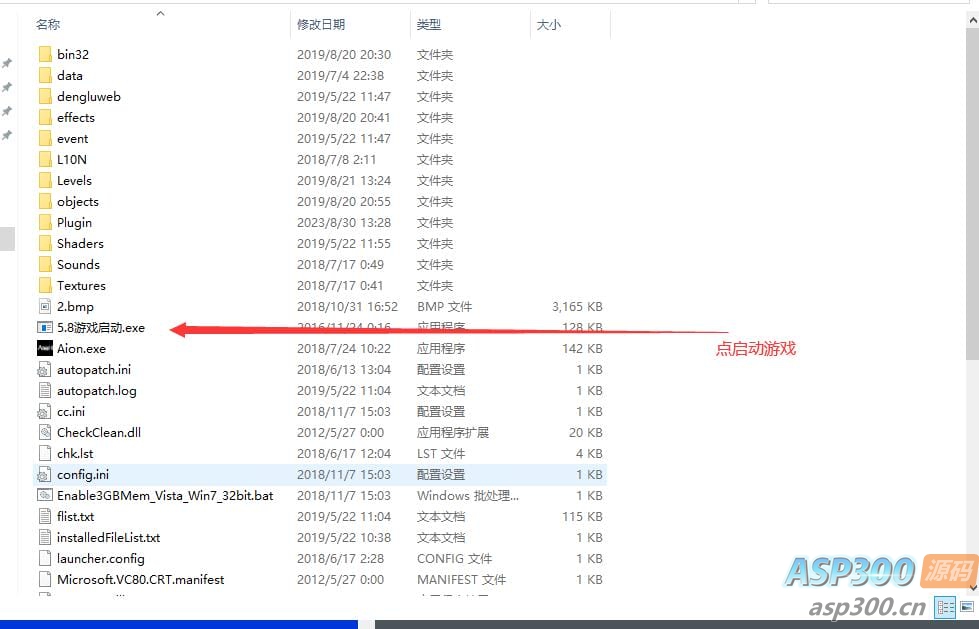Select the Enable3GBMem batch file icon
This screenshot has width=979, height=629.
point(45,495)
